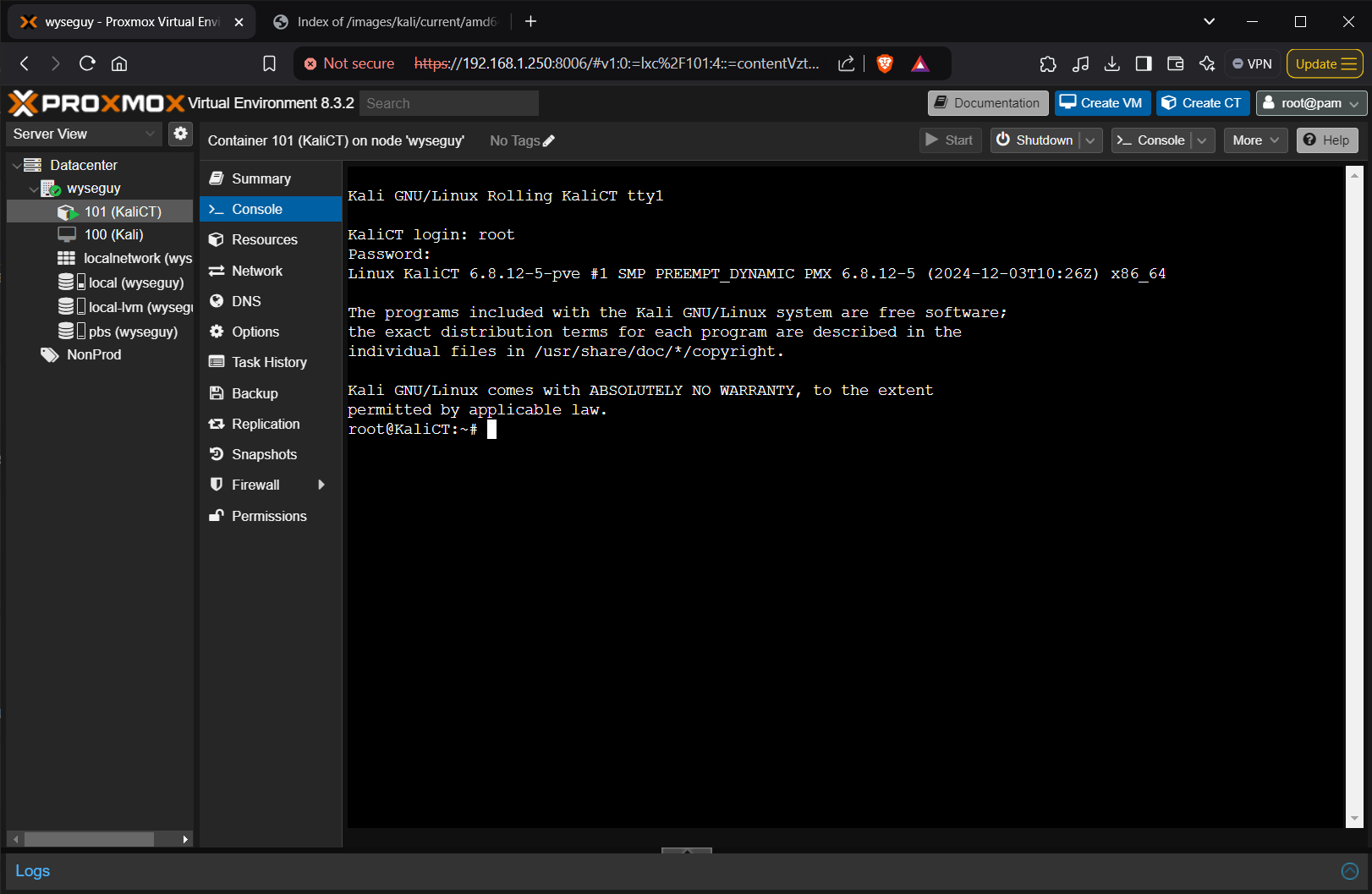Image resolution: width=1372 pixels, height=894 pixels.
Task: Reload the browser page
Action: 87,63
